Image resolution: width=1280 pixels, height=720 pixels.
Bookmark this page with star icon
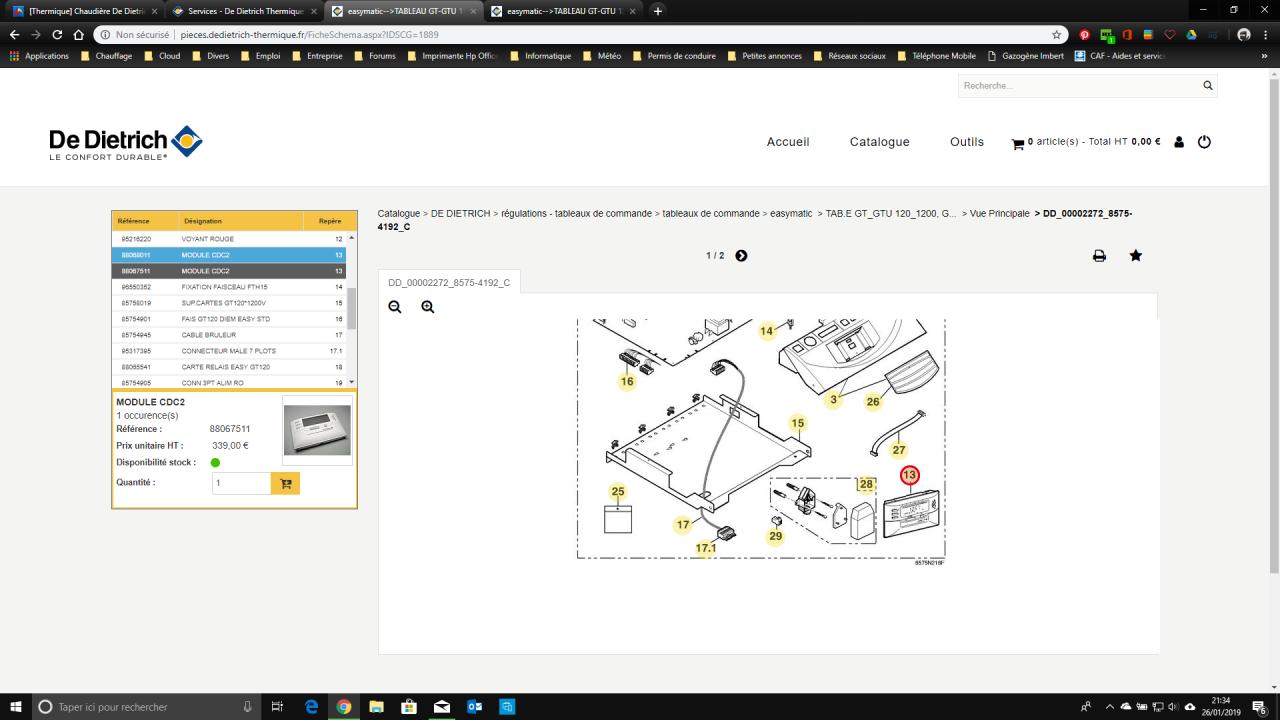click(x=1057, y=34)
